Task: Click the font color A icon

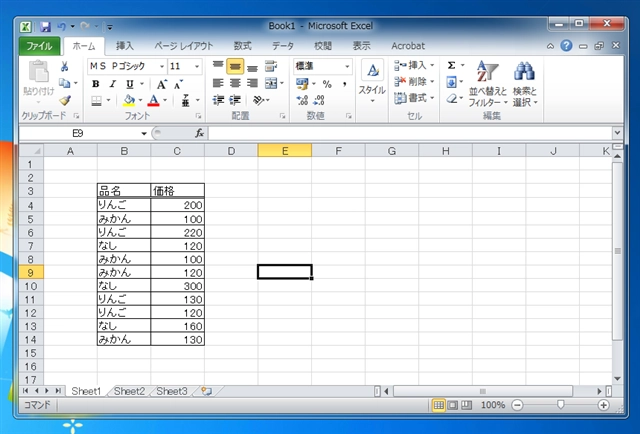Action: pos(153,100)
